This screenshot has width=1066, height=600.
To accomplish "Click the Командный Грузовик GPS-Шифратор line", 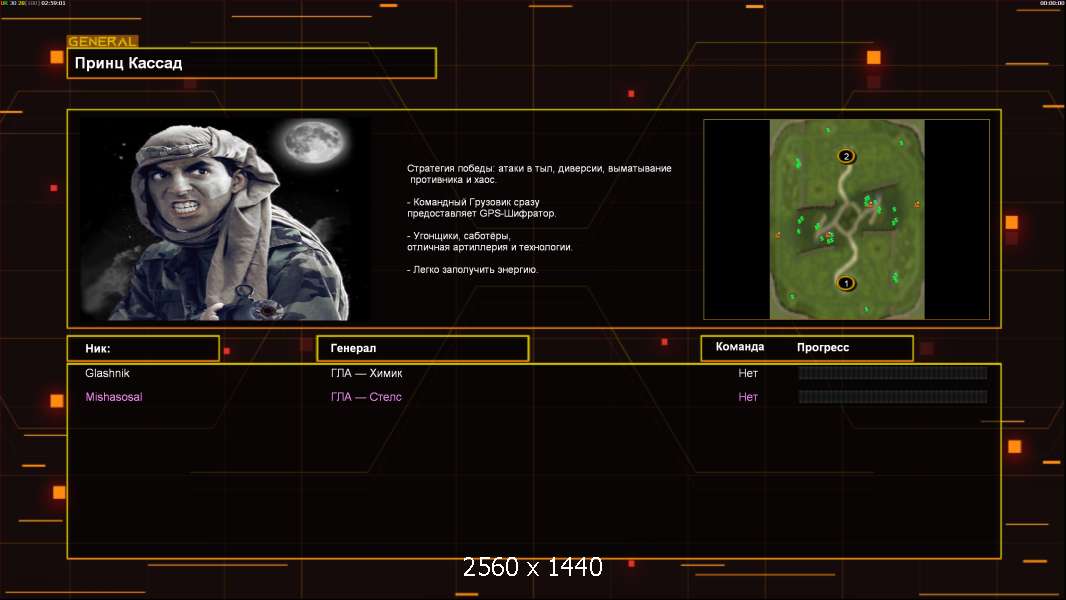I will tap(481, 208).
